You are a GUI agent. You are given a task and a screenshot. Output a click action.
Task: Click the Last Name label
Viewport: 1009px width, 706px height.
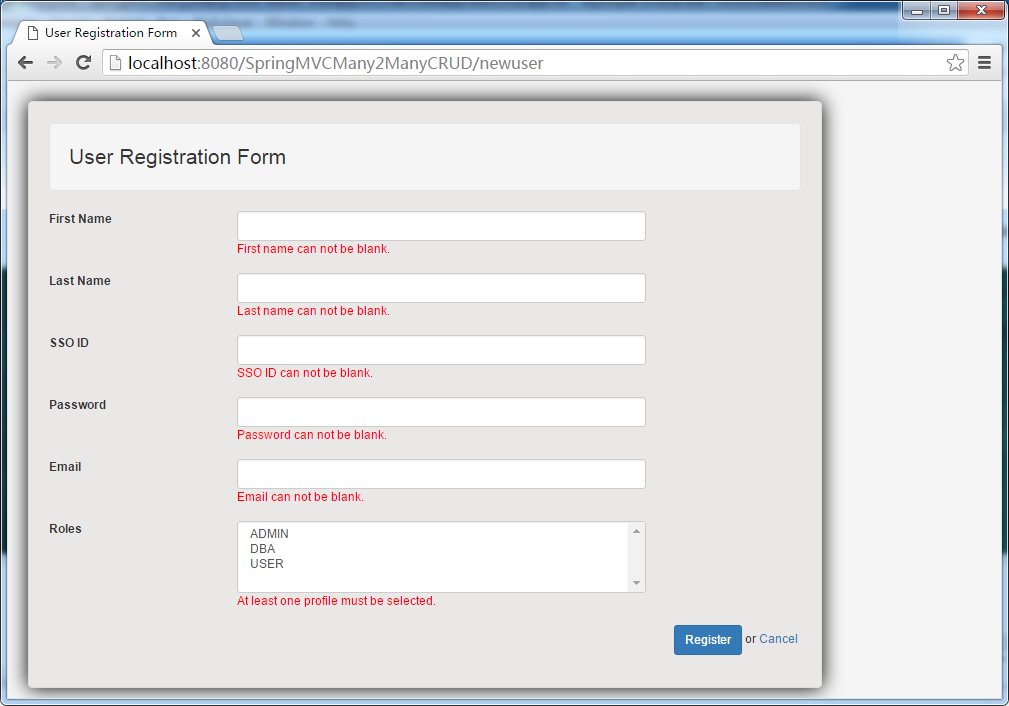[80, 281]
